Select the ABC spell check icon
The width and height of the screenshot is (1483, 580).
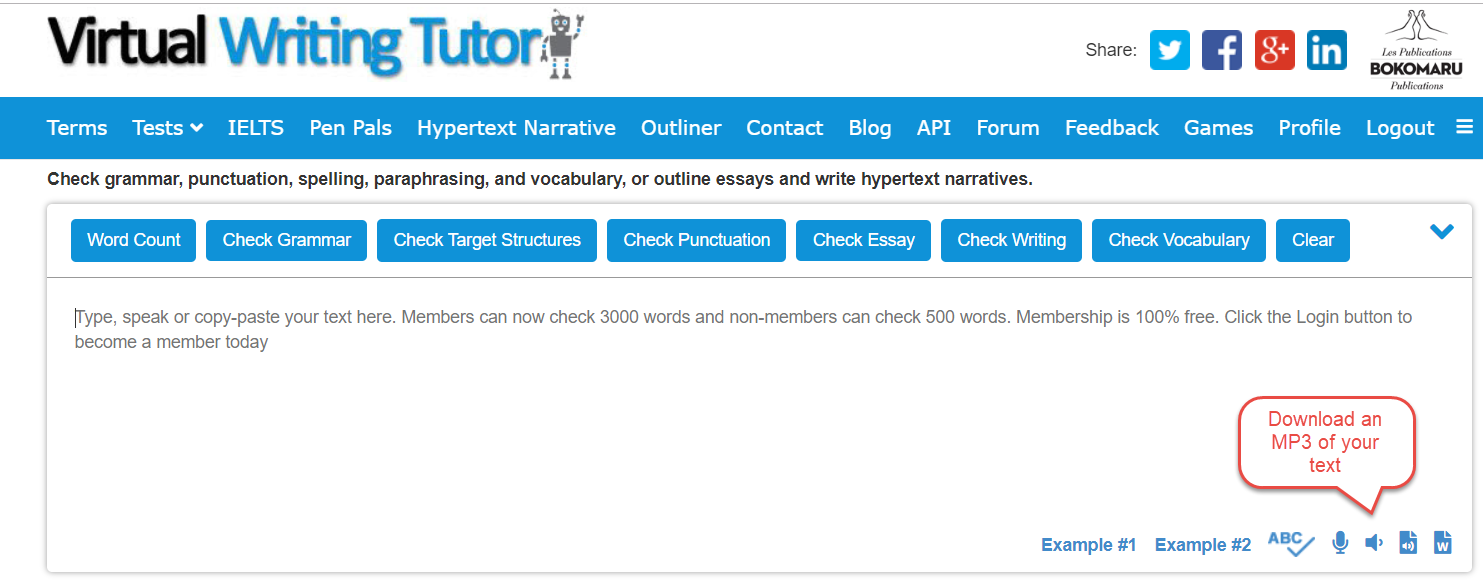[x=1290, y=542]
